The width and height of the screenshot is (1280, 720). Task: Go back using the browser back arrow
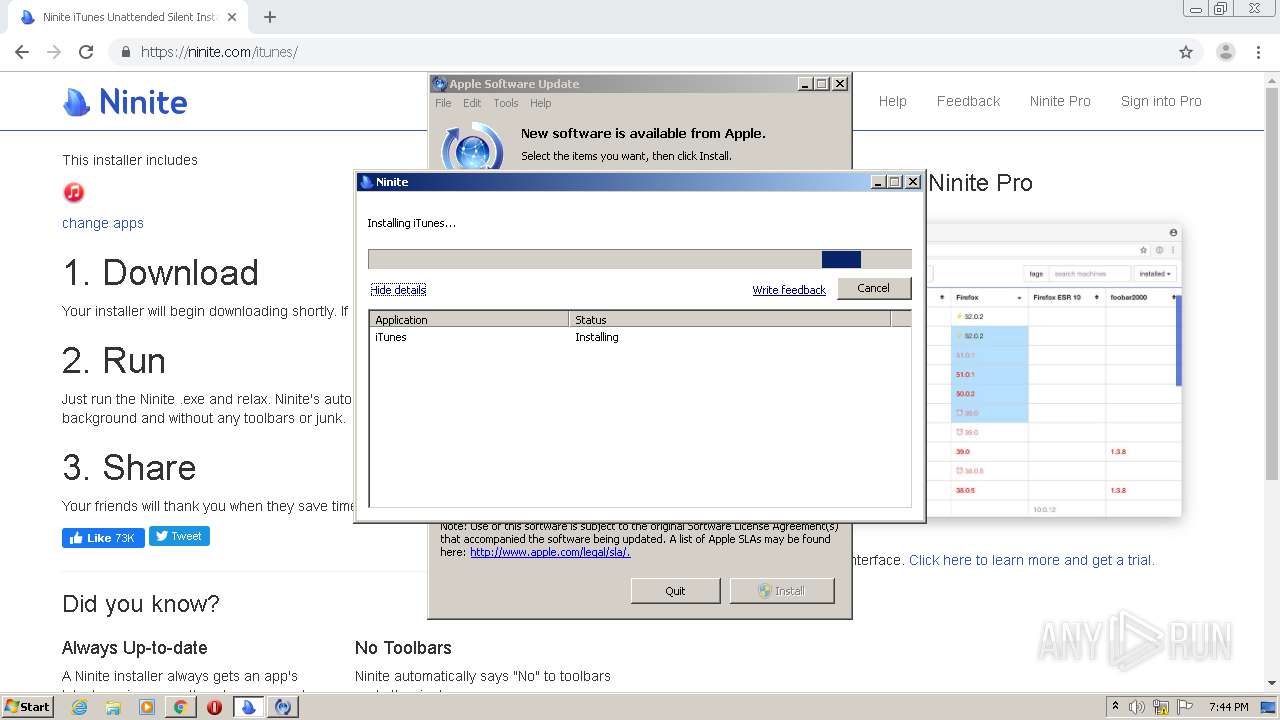click(x=22, y=52)
